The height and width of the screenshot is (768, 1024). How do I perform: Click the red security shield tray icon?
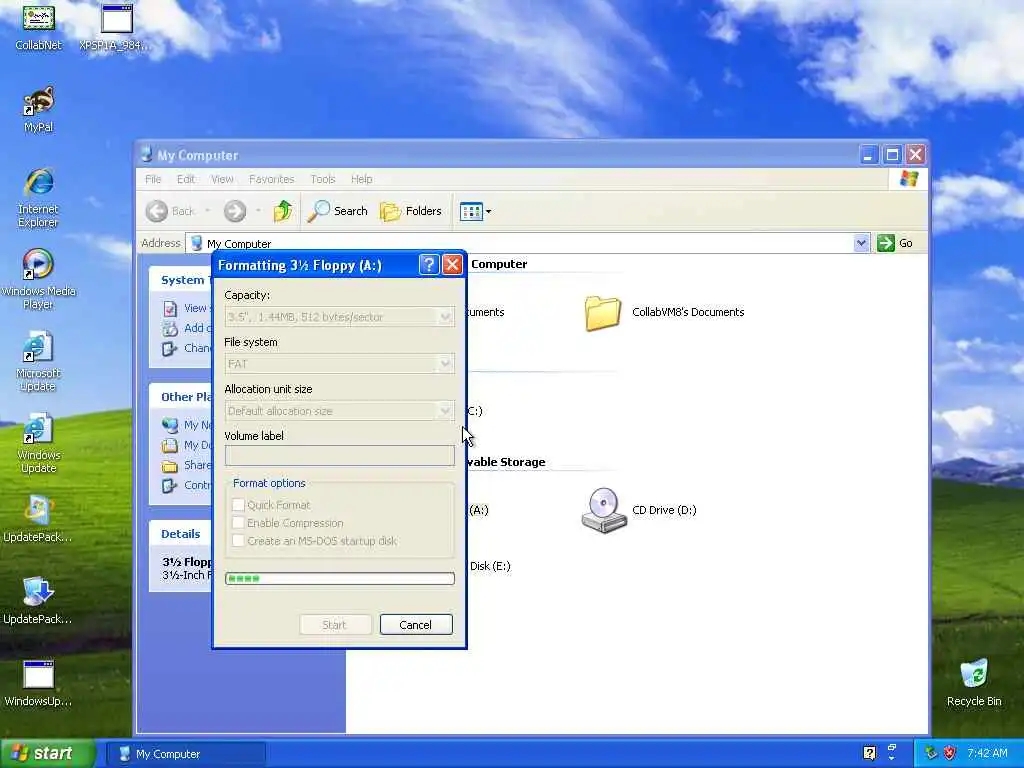[x=950, y=754]
